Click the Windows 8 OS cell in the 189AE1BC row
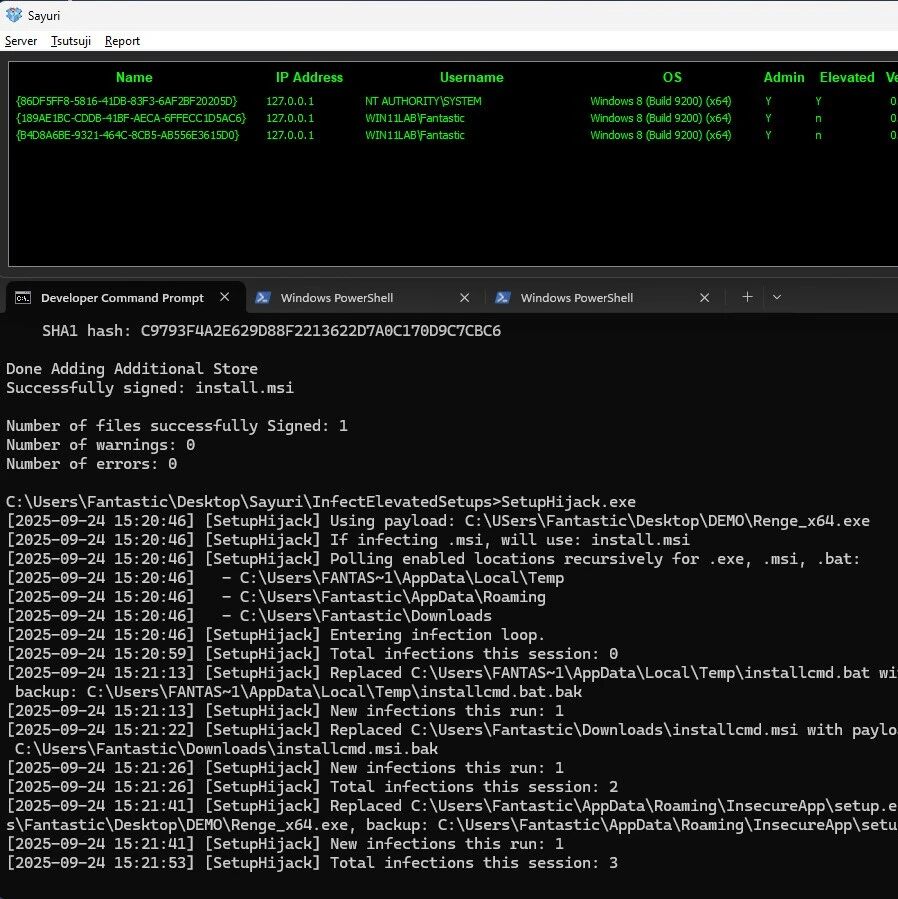The width and height of the screenshot is (898, 899). (661, 118)
